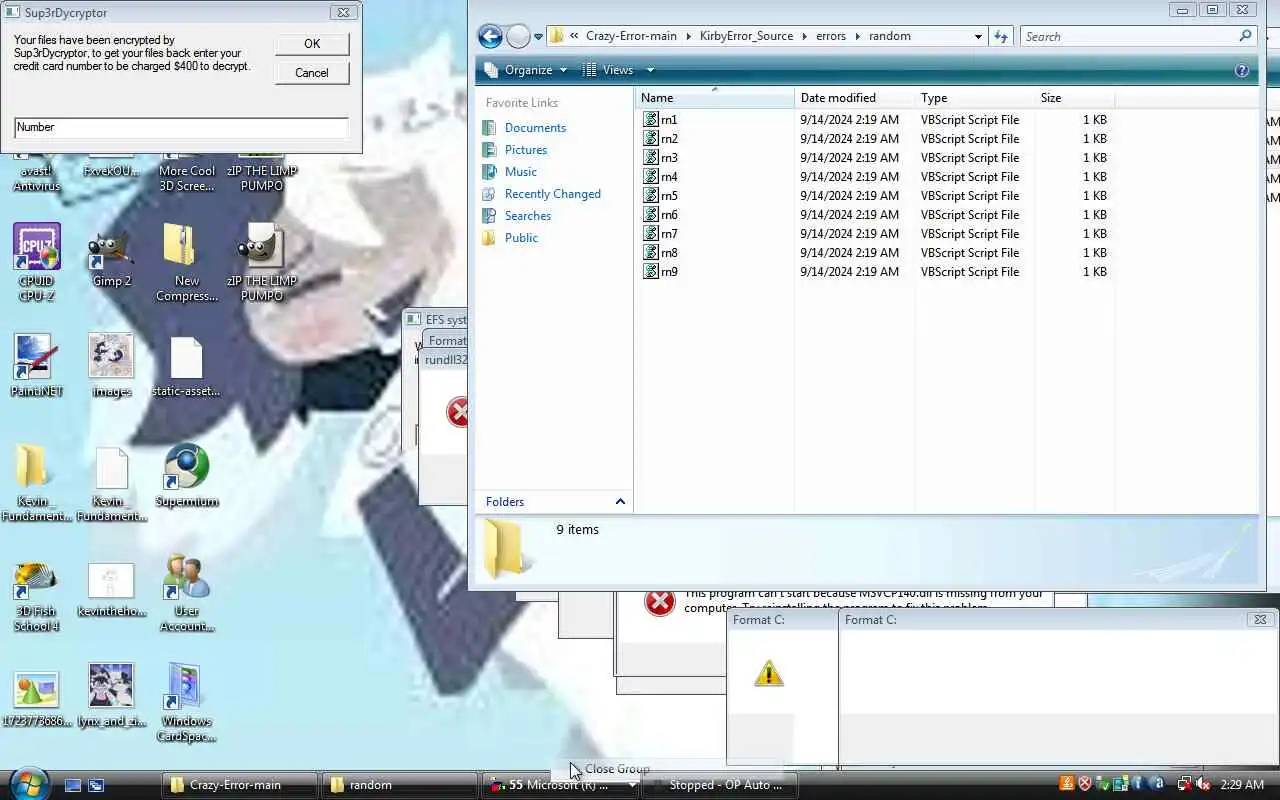Click the KirbyError_Source breadcrumb arrow
Image resolution: width=1280 pixels, height=800 pixels.
coord(805,36)
